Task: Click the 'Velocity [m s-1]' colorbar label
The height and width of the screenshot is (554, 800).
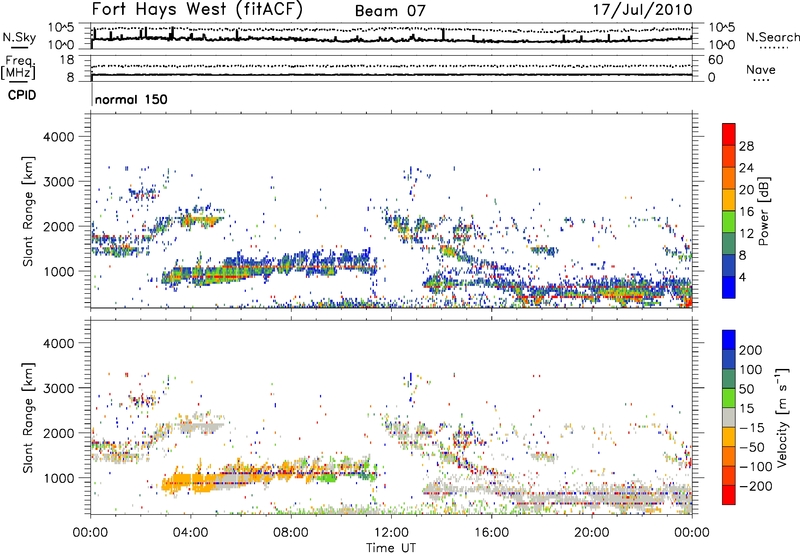Action: (782, 417)
